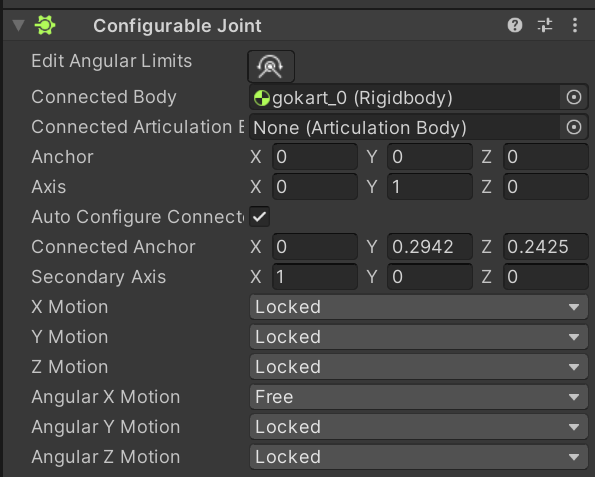Click the Secondary Axis X input field

[x=315, y=277]
